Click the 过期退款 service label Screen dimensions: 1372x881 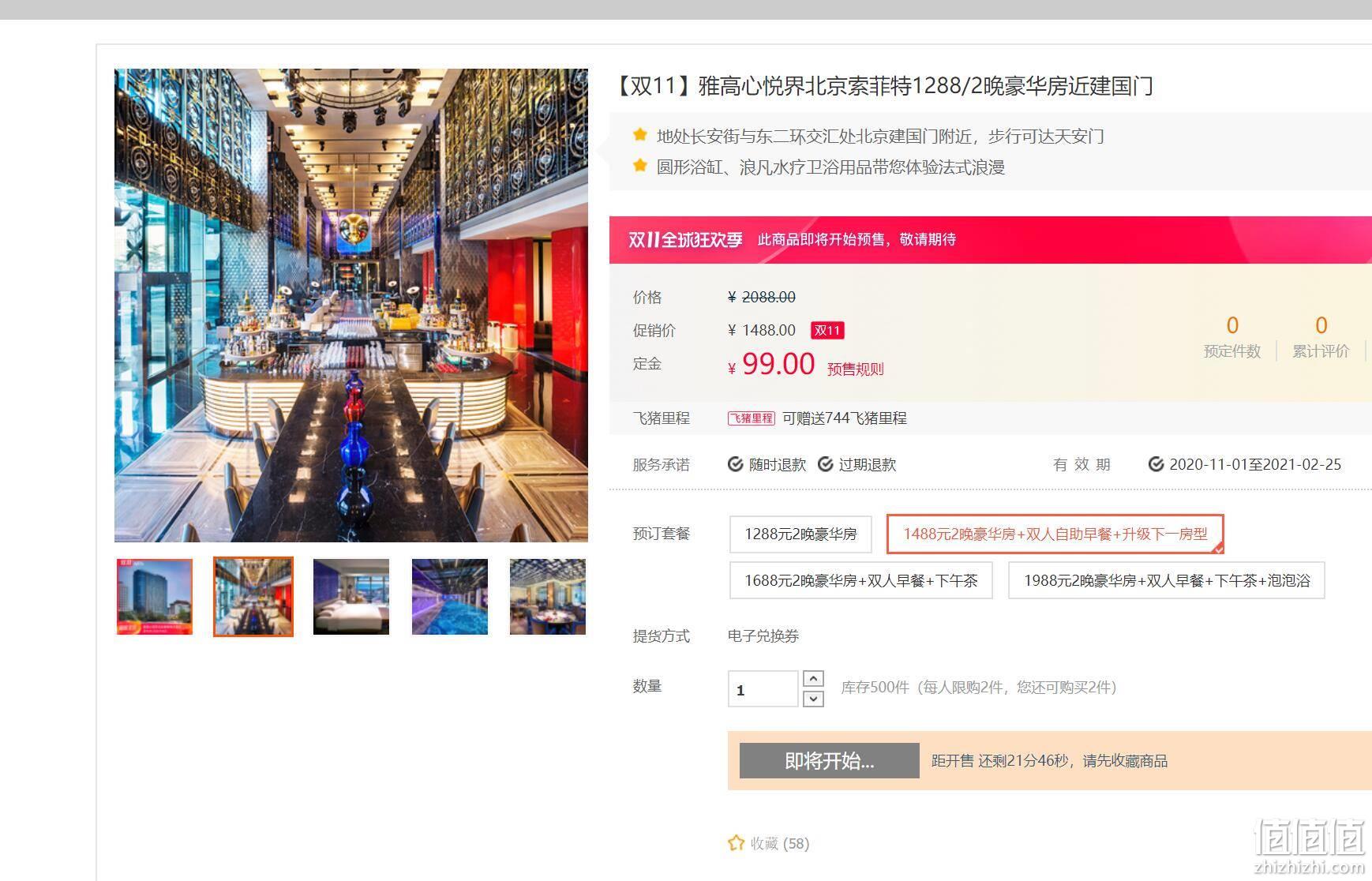[868, 464]
